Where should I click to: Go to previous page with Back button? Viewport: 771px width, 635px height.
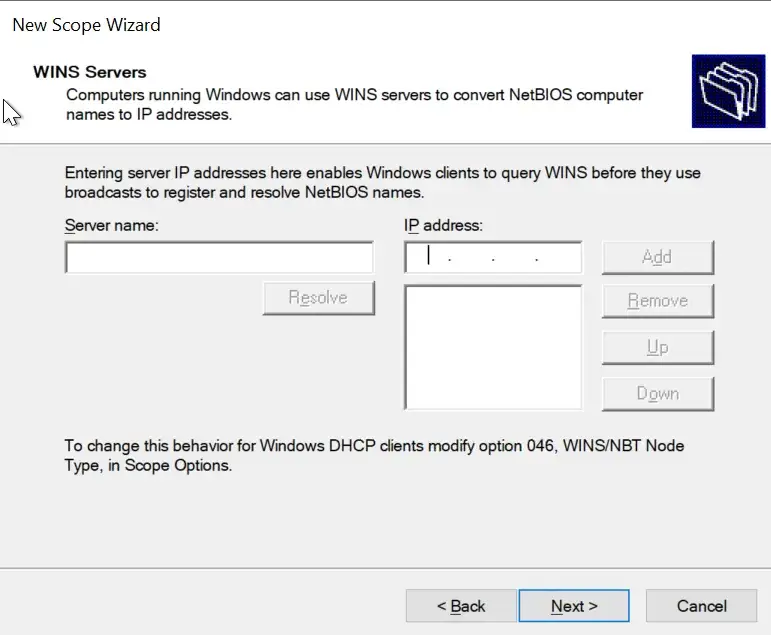tap(461, 606)
